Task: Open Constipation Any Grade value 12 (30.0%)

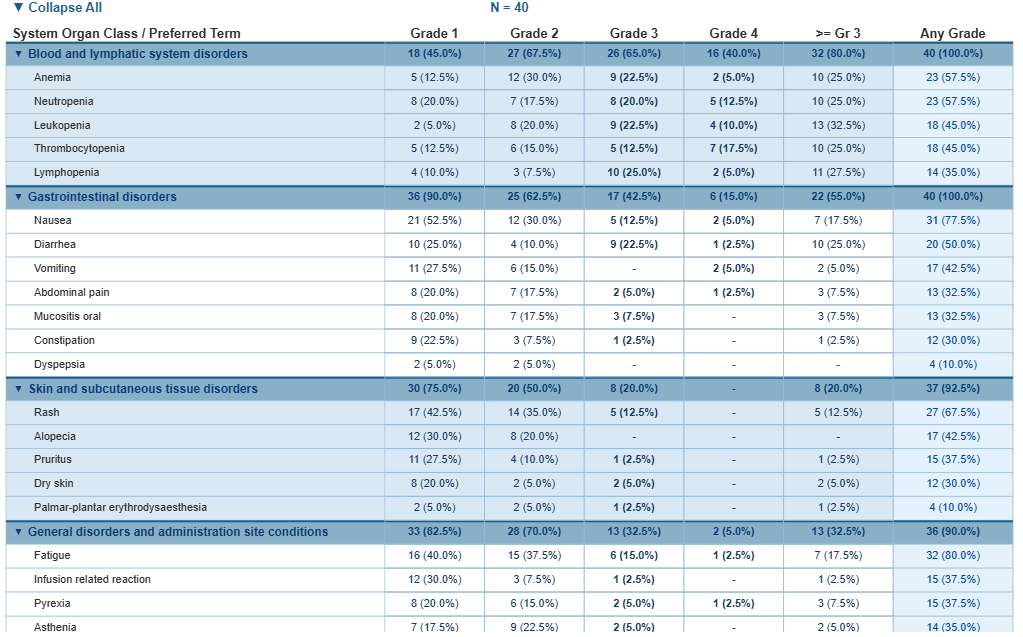Action: click(x=953, y=341)
